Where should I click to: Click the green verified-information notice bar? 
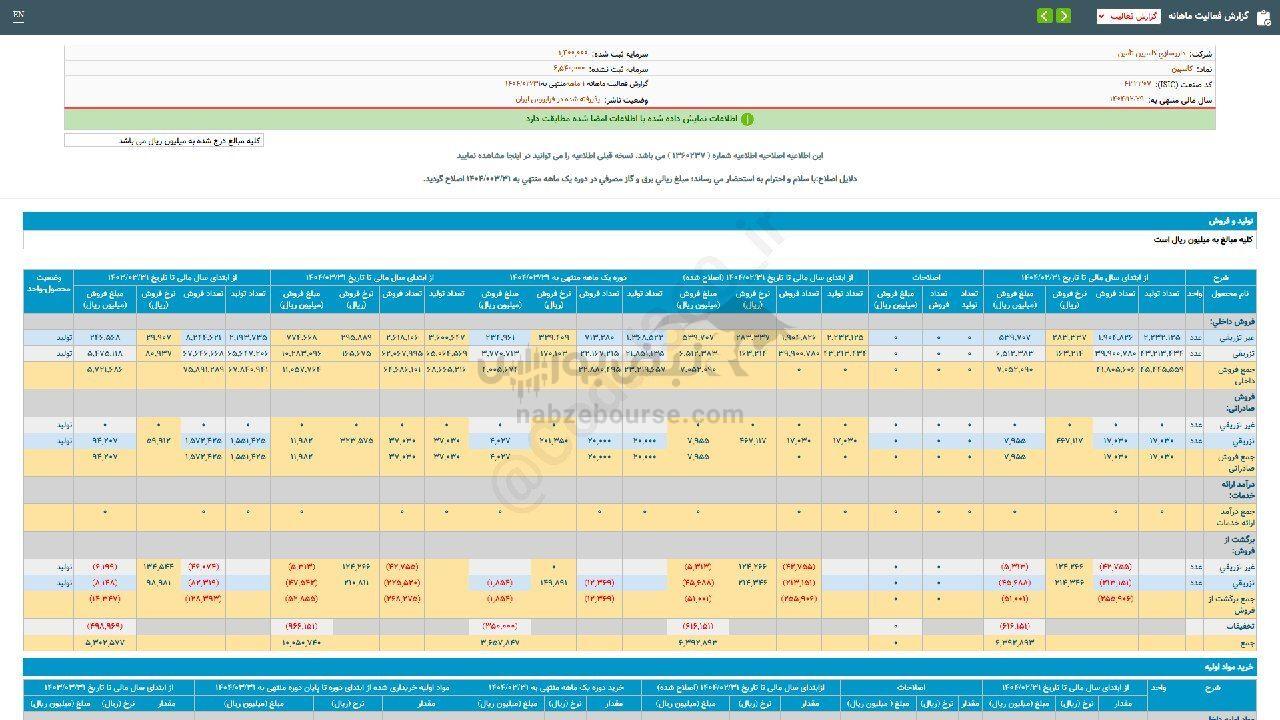(640, 119)
